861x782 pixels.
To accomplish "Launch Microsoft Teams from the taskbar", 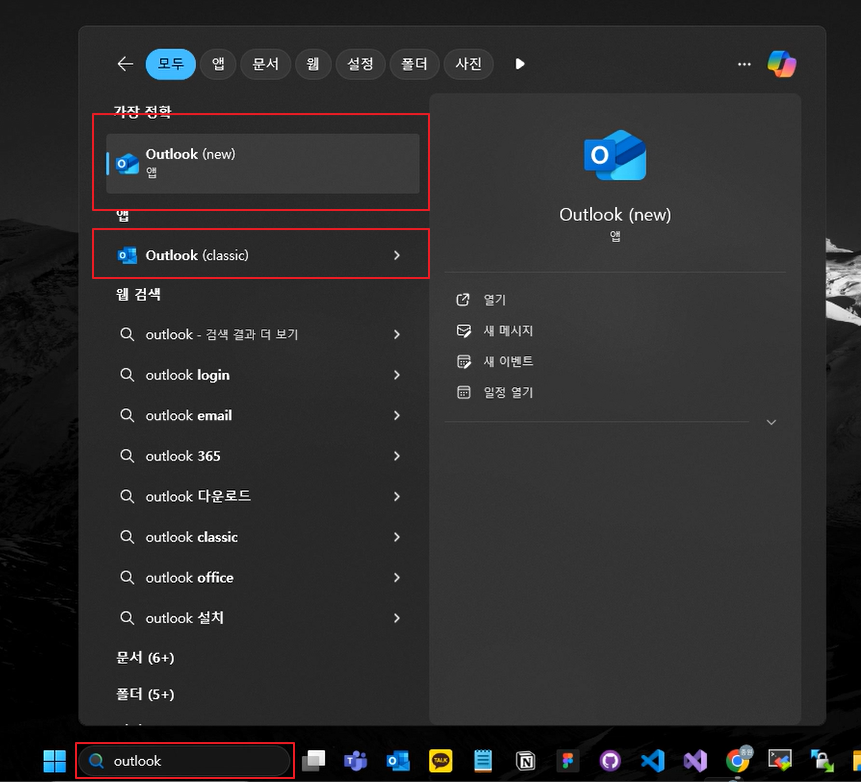I will (x=356, y=761).
